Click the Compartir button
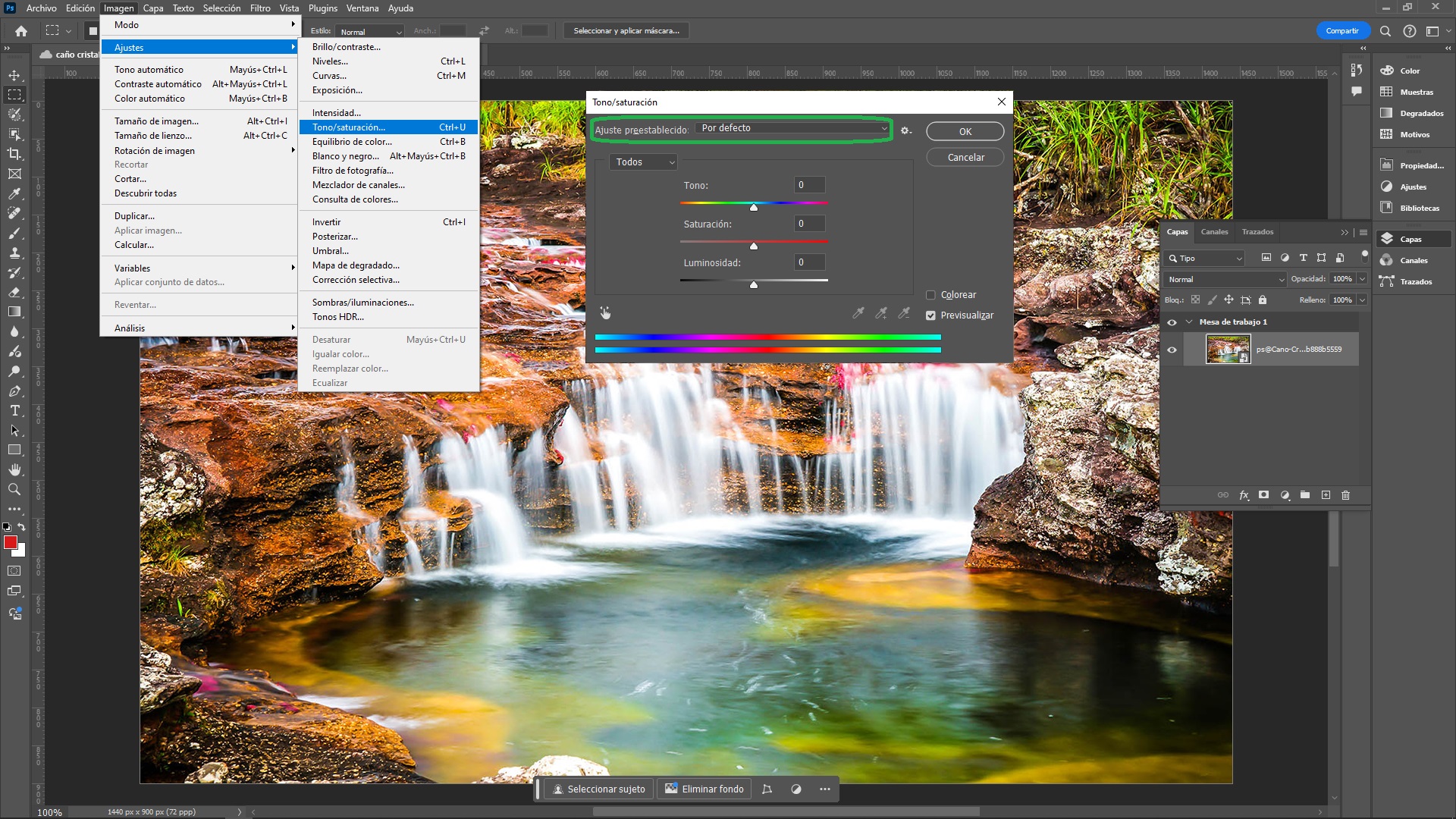 [x=1341, y=31]
